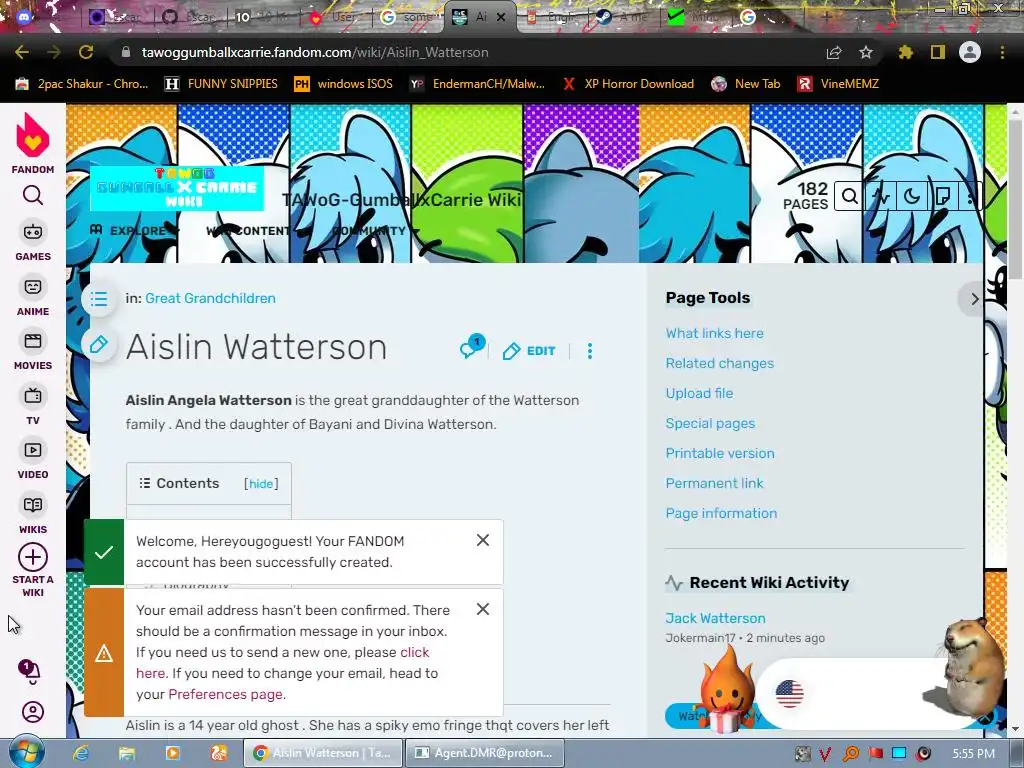Viewport: 1024px width, 768px height.
Task: Open notifications bell in left sidebar
Action: click(31, 671)
